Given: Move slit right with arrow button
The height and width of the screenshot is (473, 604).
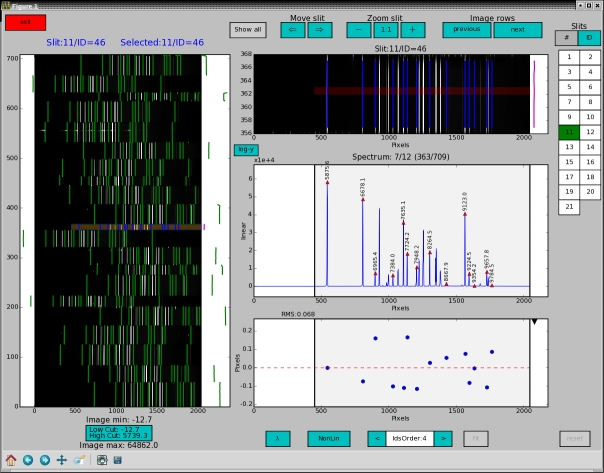Looking at the screenshot, I should point(318,30).
